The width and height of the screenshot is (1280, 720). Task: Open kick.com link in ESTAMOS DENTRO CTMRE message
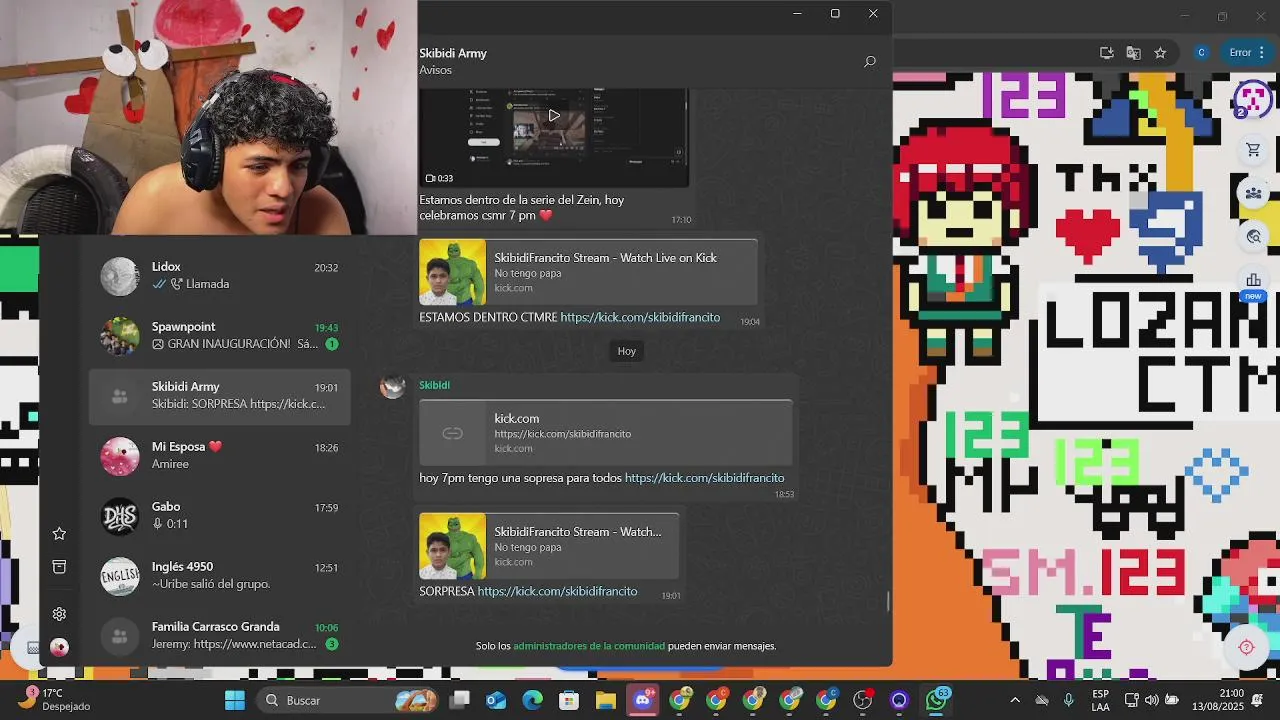(640, 317)
